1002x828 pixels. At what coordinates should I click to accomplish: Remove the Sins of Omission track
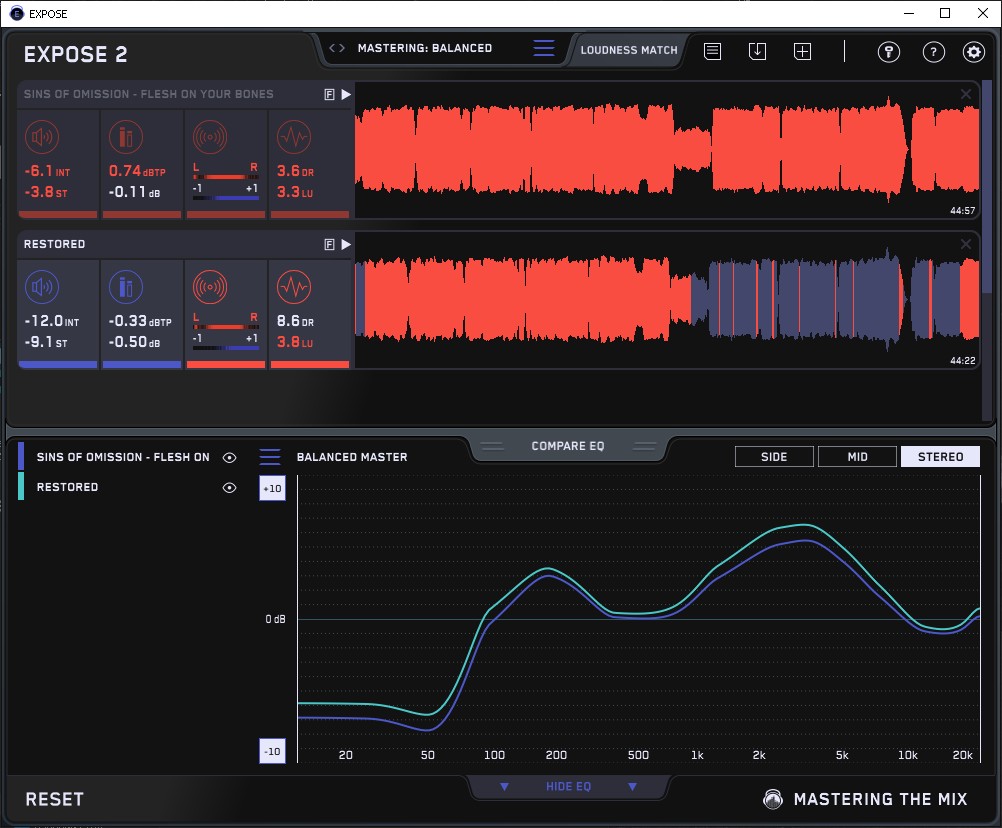pos(966,95)
